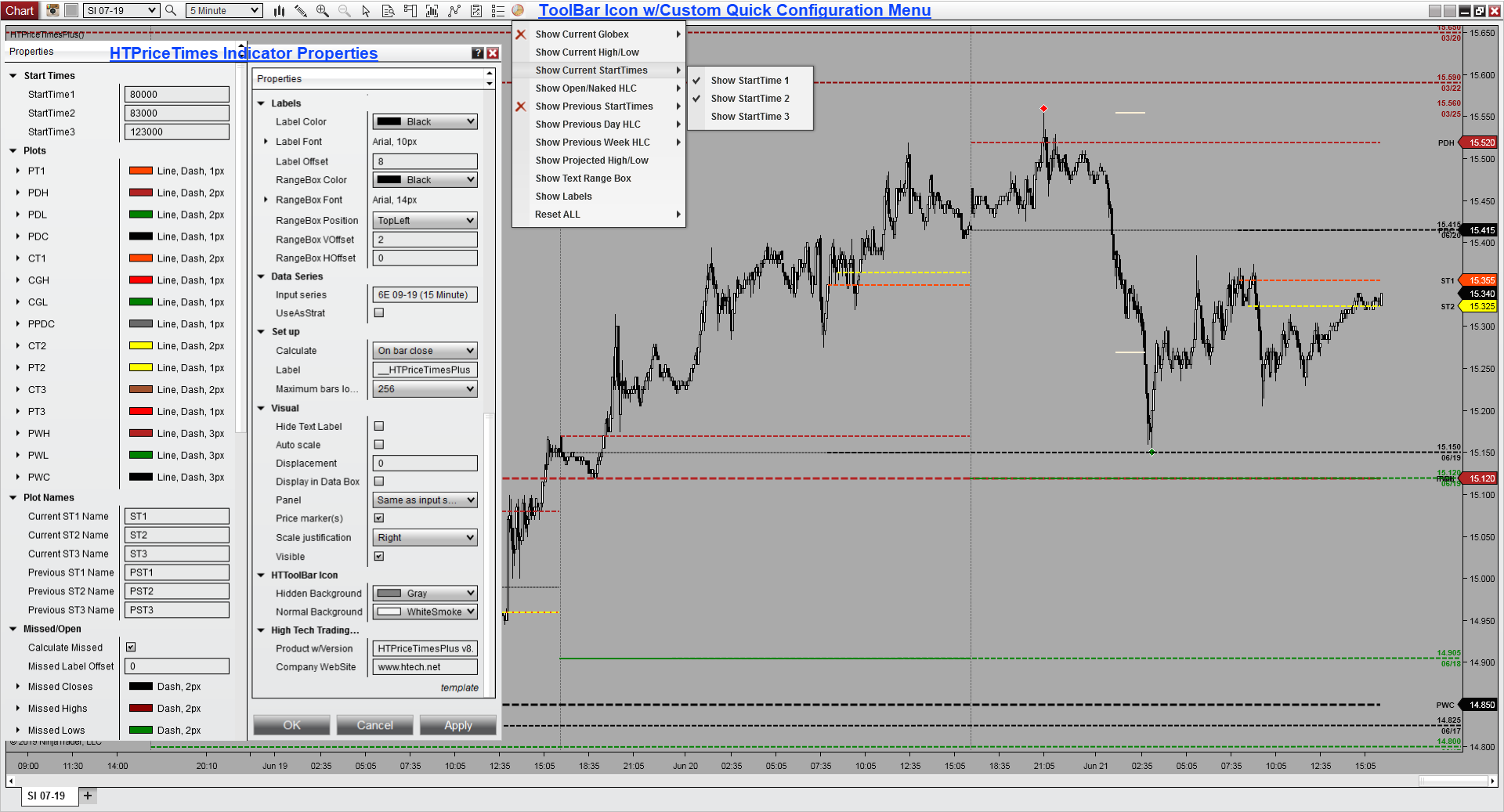1504x812 pixels.
Task: Open the strategies icon
Action: tap(475, 10)
